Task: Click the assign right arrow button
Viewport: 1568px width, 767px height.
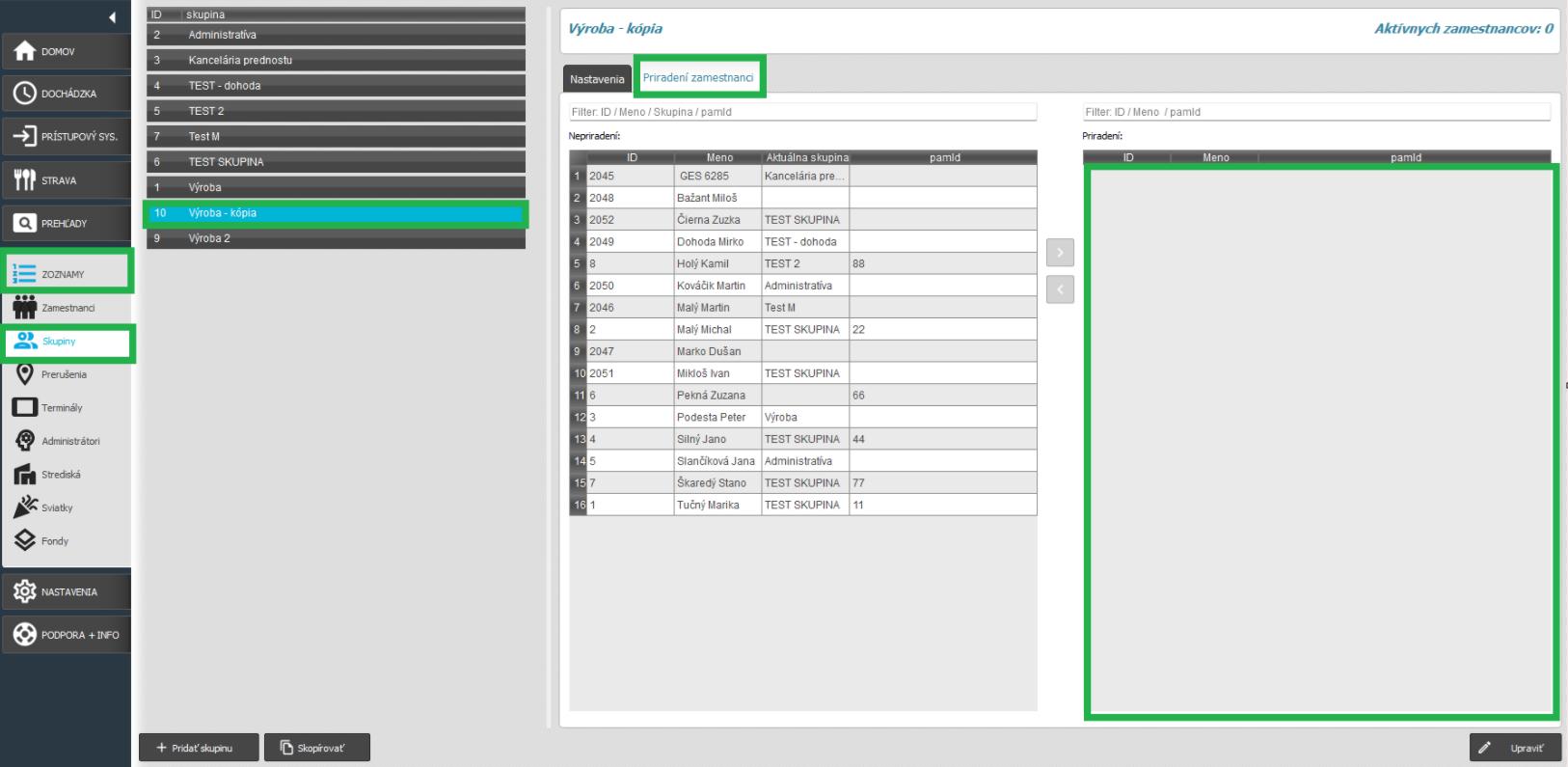Action: click(x=1060, y=253)
